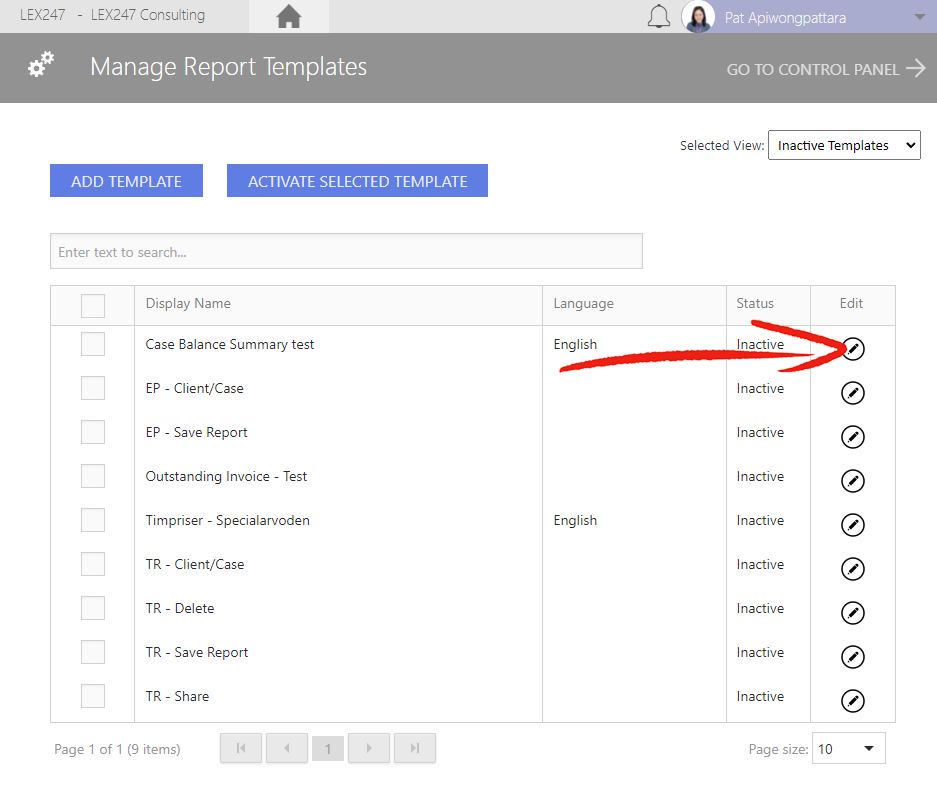Screen dimensions: 937x801
Task: Check the EP - Client/Case row
Action: (x=93, y=389)
